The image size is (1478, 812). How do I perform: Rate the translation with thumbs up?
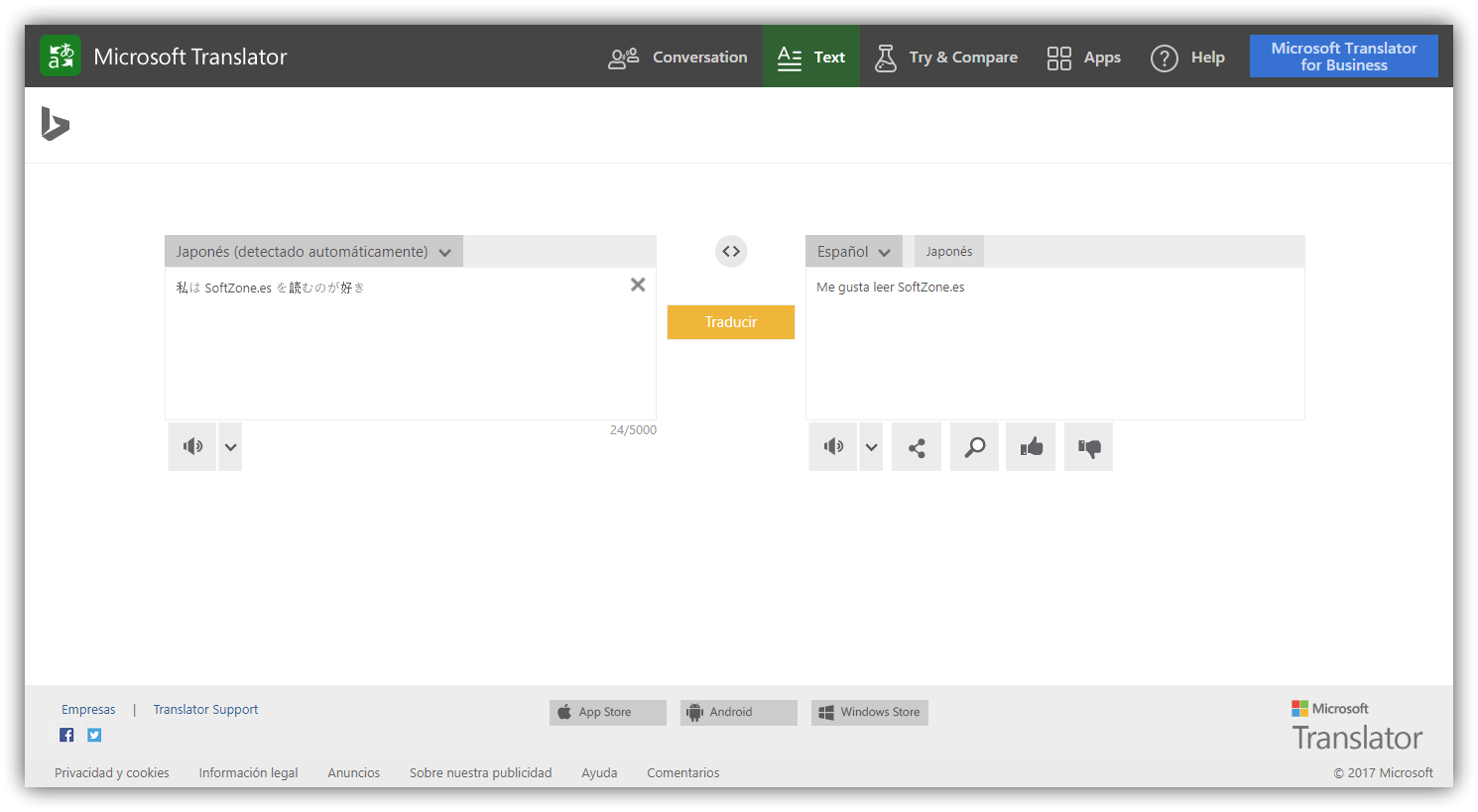coord(1031,447)
